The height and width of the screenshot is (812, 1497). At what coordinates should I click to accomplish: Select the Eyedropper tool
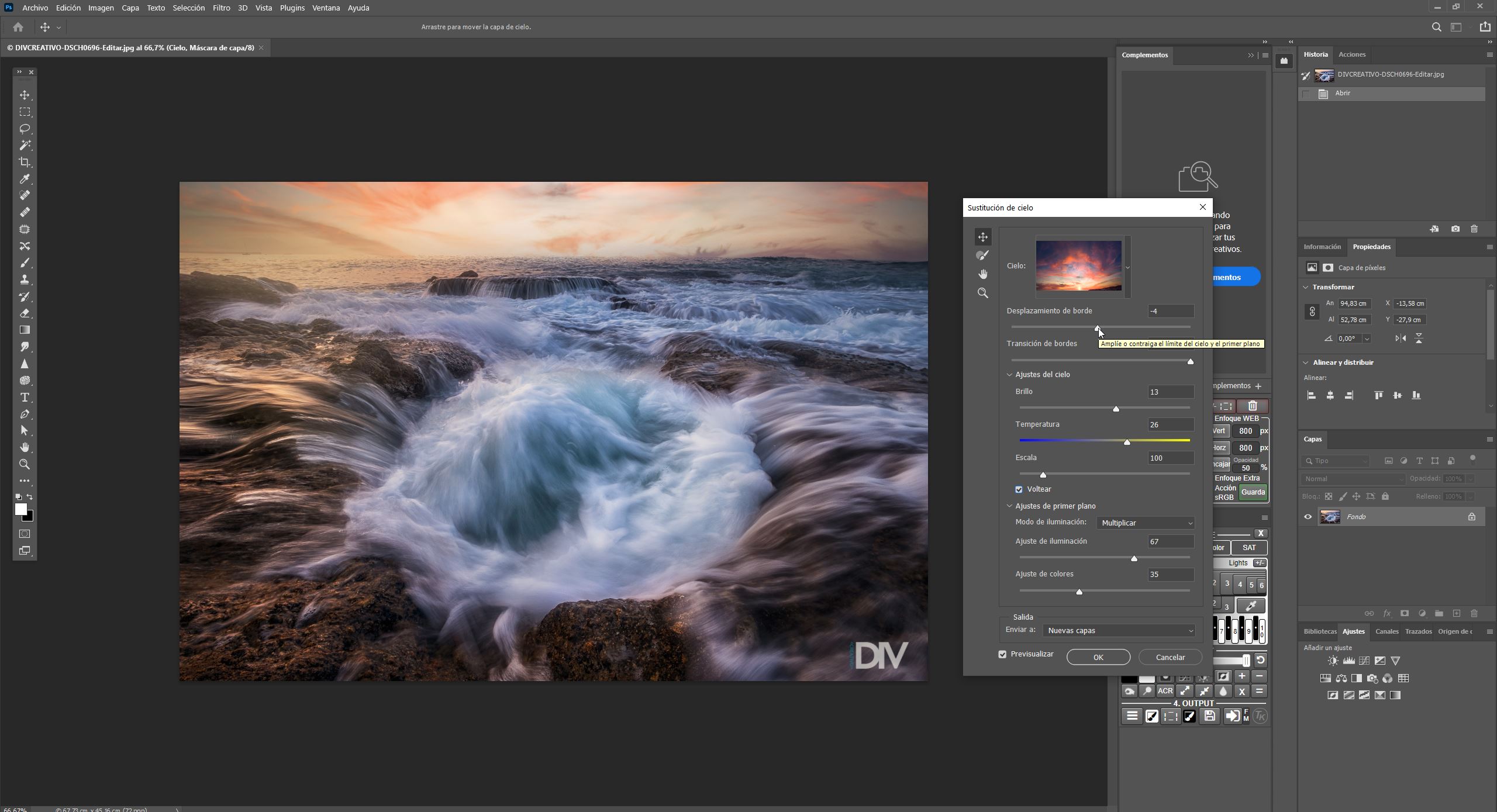[x=25, y=179]
